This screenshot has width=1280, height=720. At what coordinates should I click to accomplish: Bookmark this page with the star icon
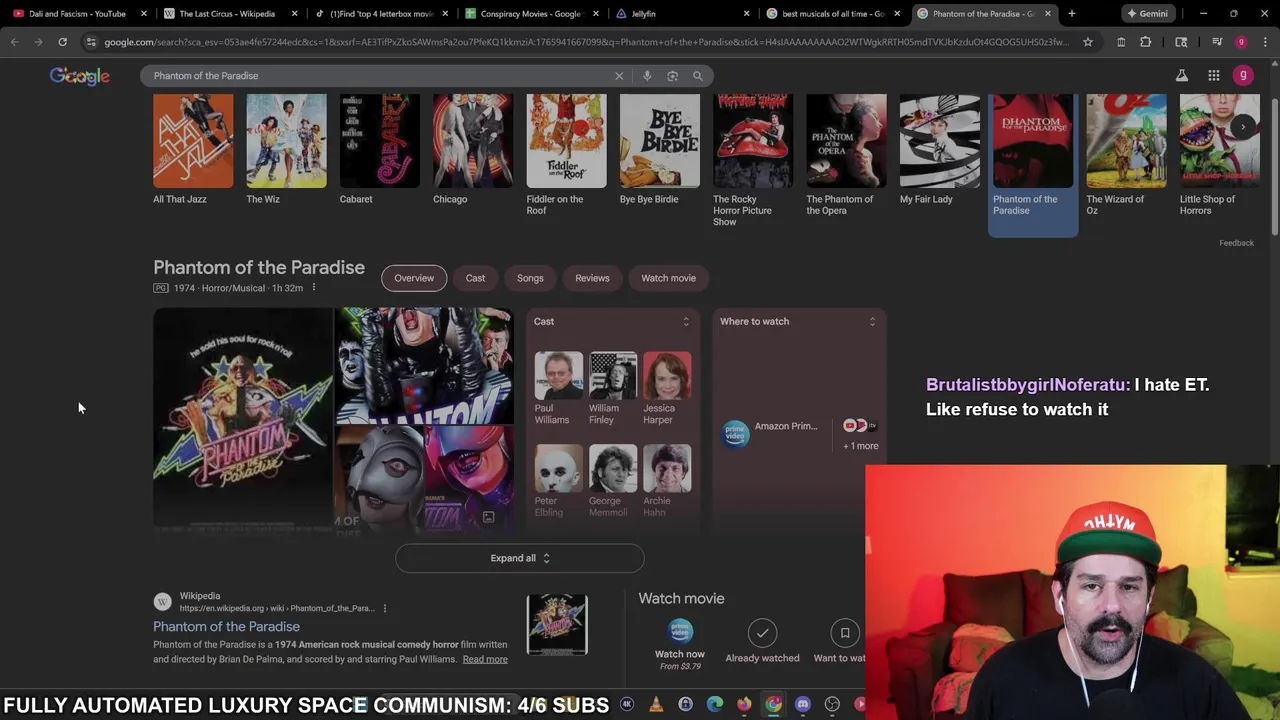click(1088, 42)
